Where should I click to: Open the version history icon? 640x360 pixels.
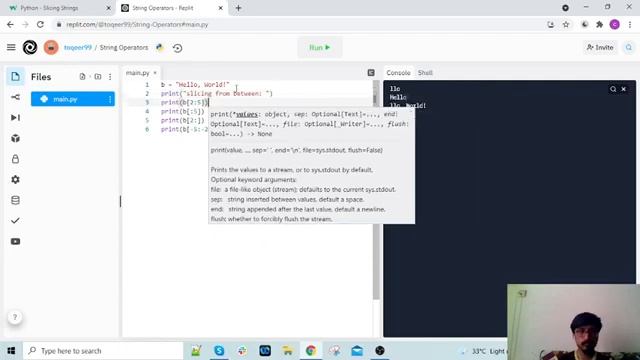click(177, 48)
